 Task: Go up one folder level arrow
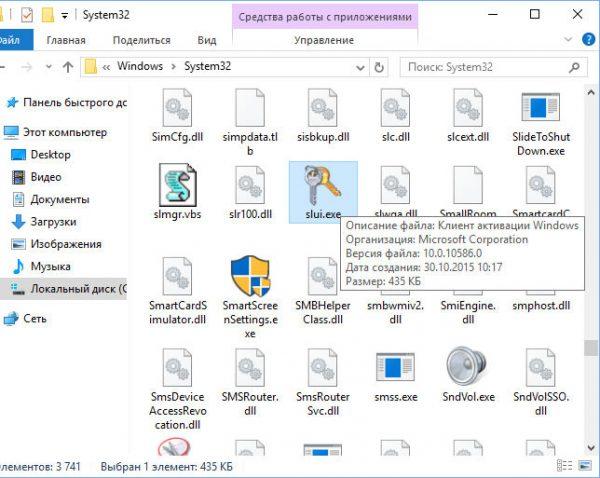pyautogui.click(x=68, y=67)
